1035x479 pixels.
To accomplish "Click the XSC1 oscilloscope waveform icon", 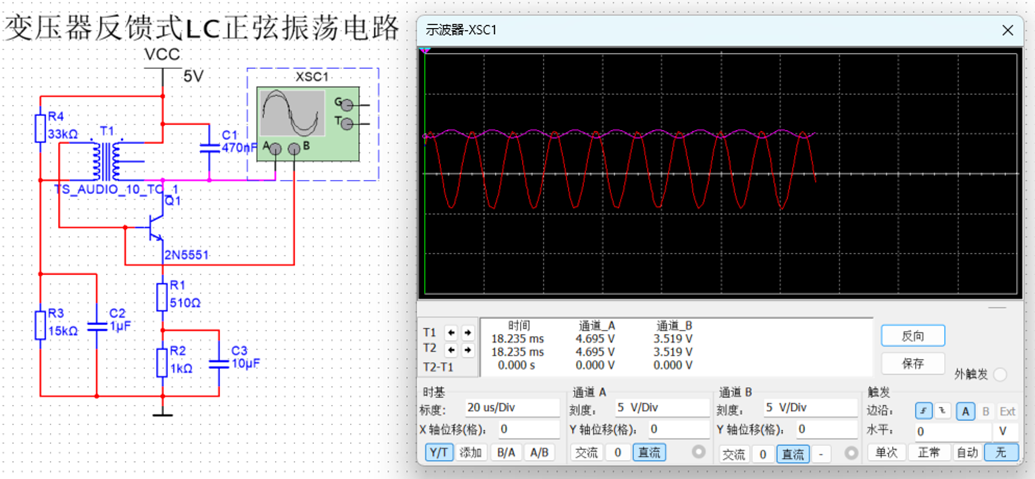I will coord(292,114).
